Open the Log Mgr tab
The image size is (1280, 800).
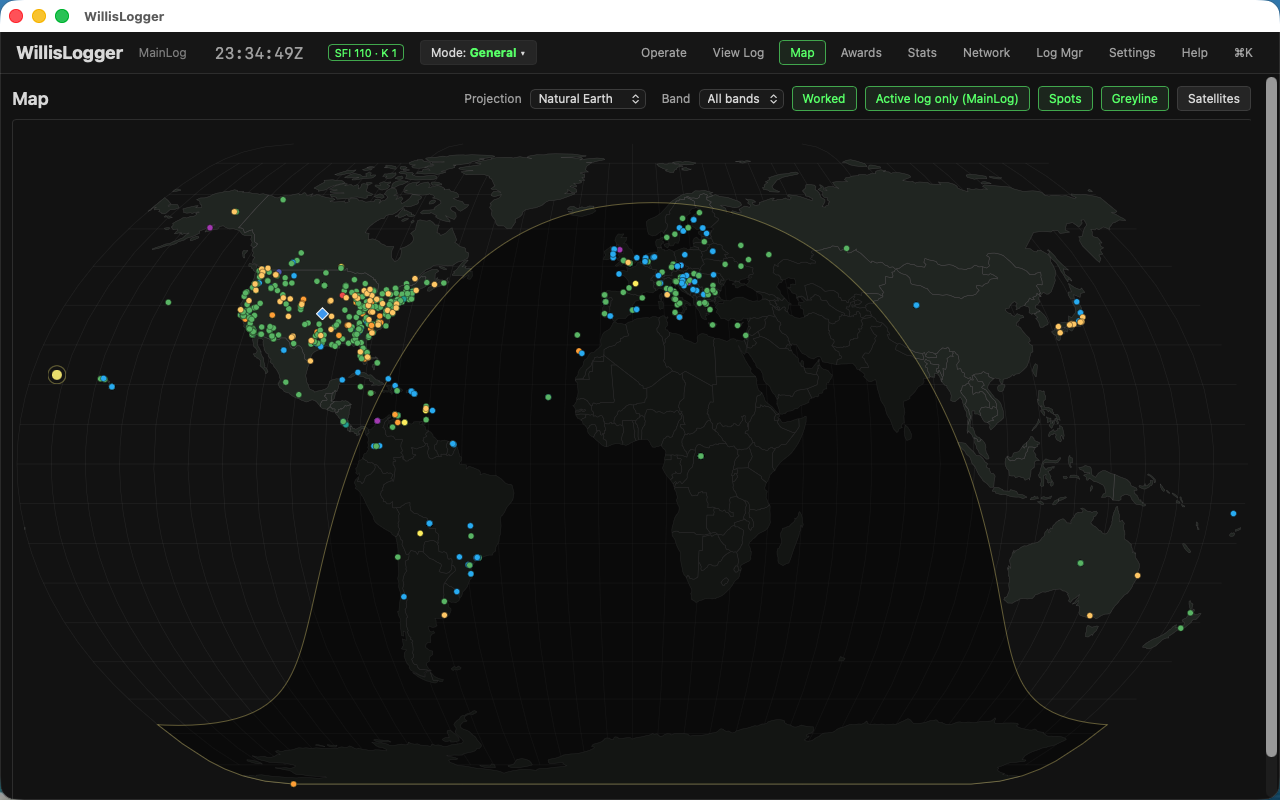(1059, 53)
